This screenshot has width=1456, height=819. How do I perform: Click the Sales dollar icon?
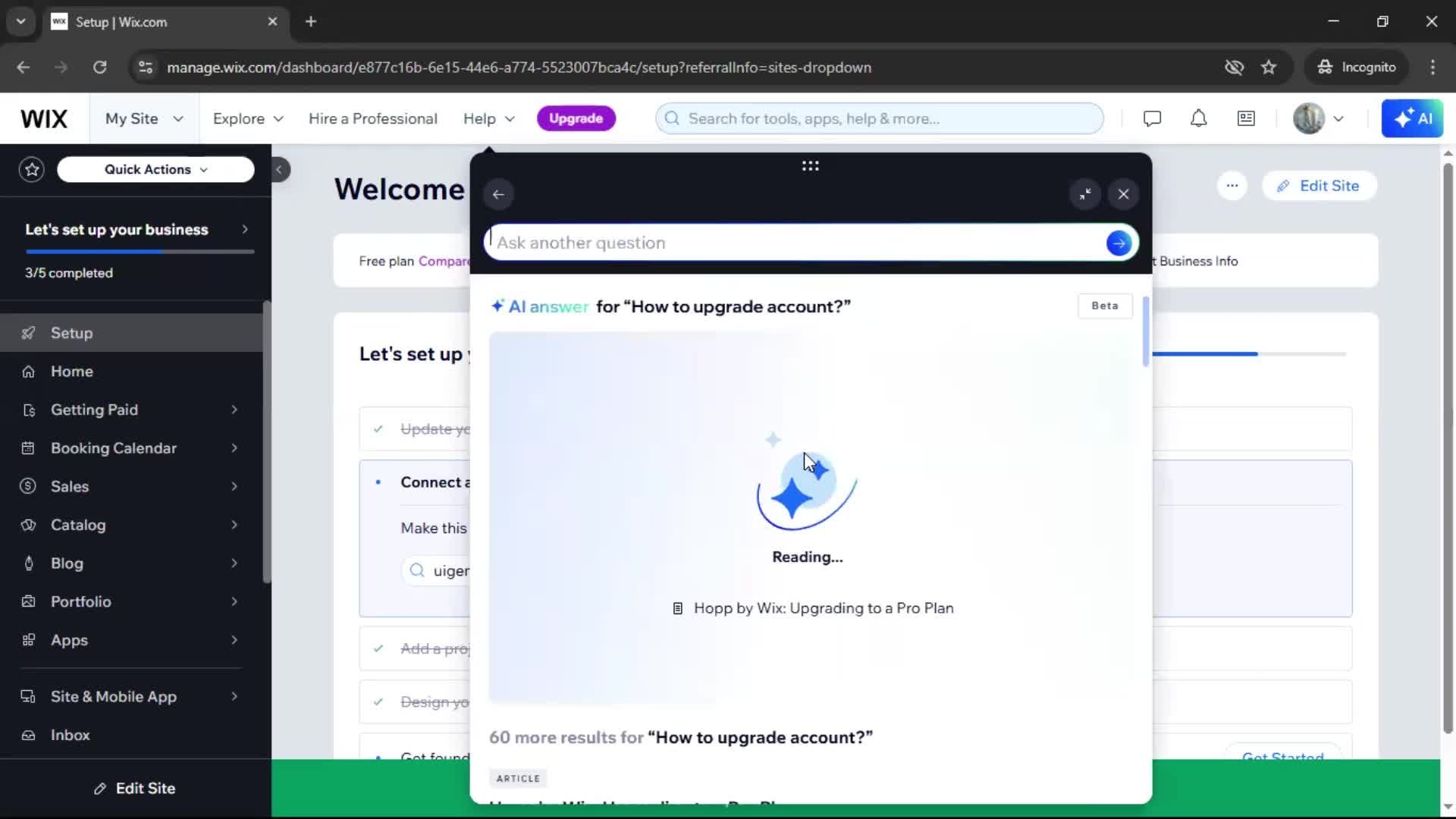(28, 487)
